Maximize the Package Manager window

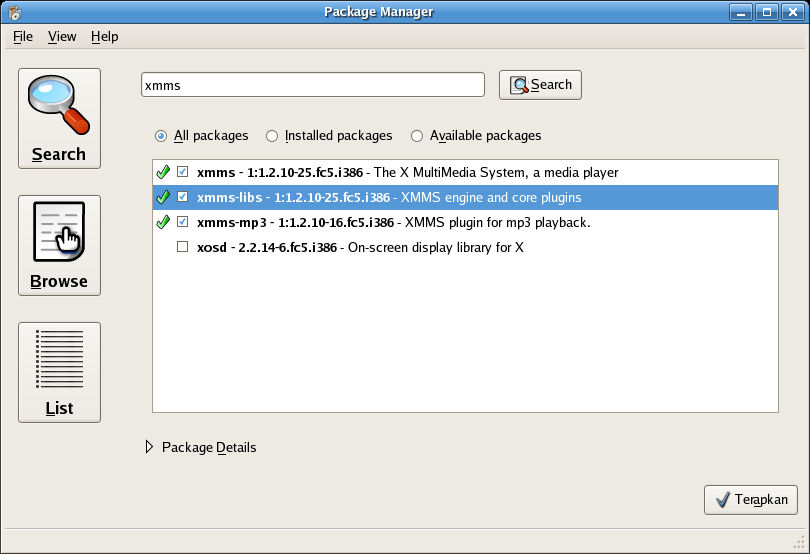click(767, 12)
